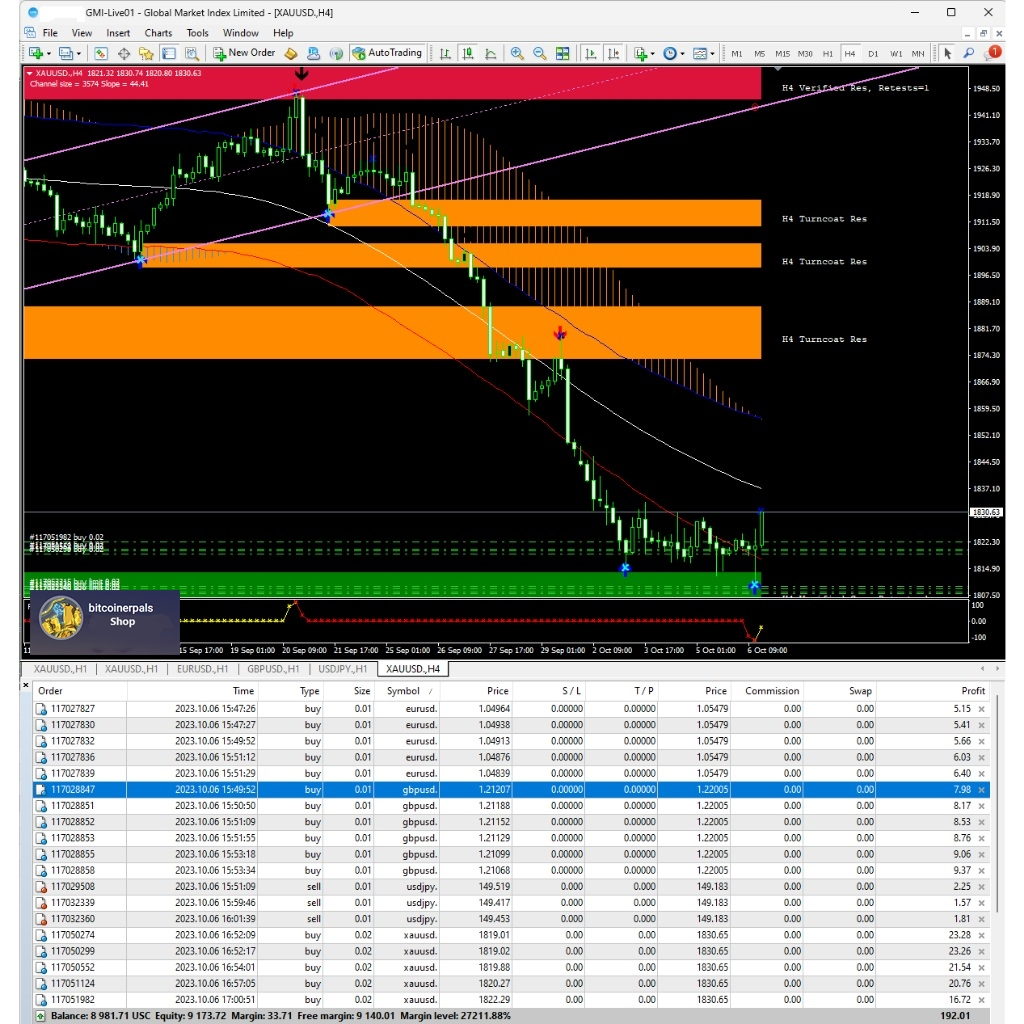The image size is (1024, 1024).
Task: Open the Charts menu
Action: click(158, 33)
